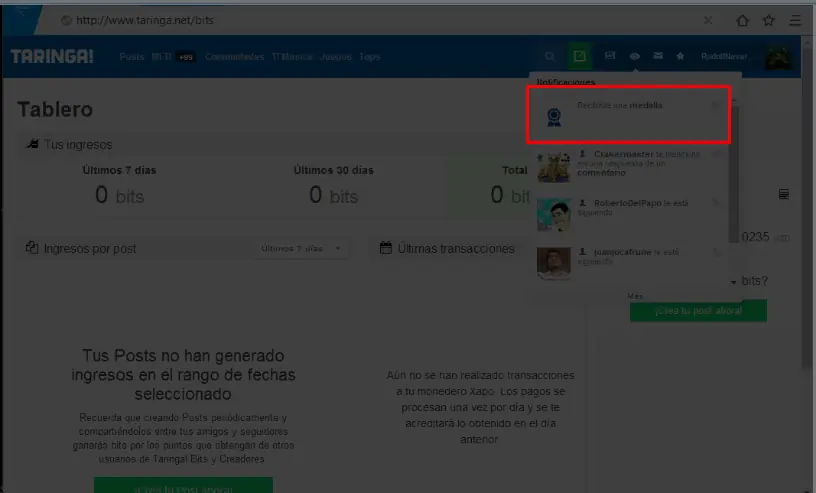Click 'Últimos 7 días' income stat label
The height and width of the screenshot is (493, 816).
[119, 170]
